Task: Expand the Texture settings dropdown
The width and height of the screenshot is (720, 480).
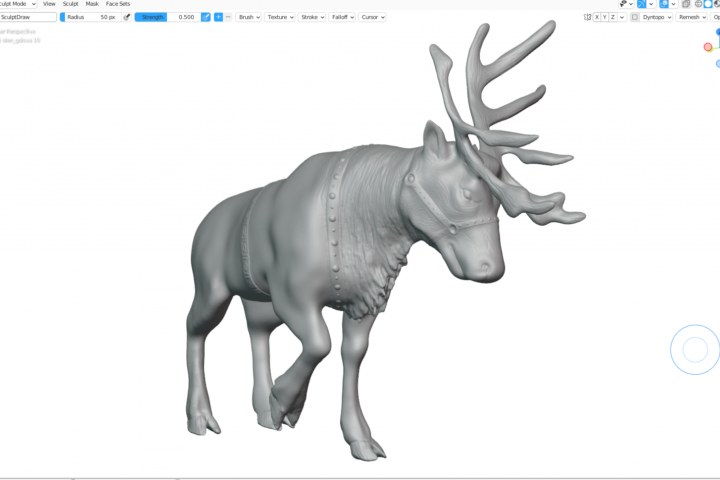Action: [x=280, y=17]
